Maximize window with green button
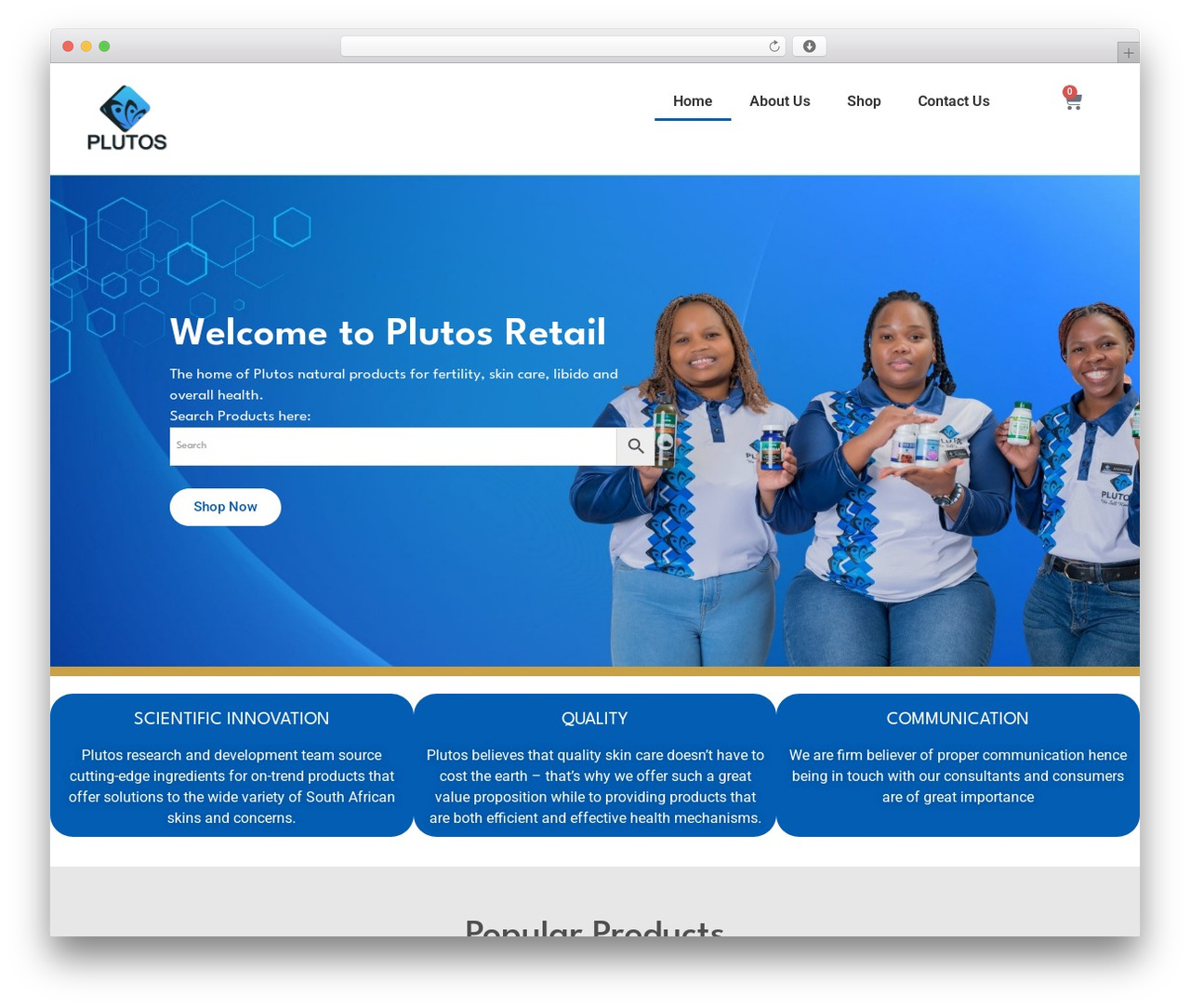This screenshot has width=1190, height=1008. 104,46
